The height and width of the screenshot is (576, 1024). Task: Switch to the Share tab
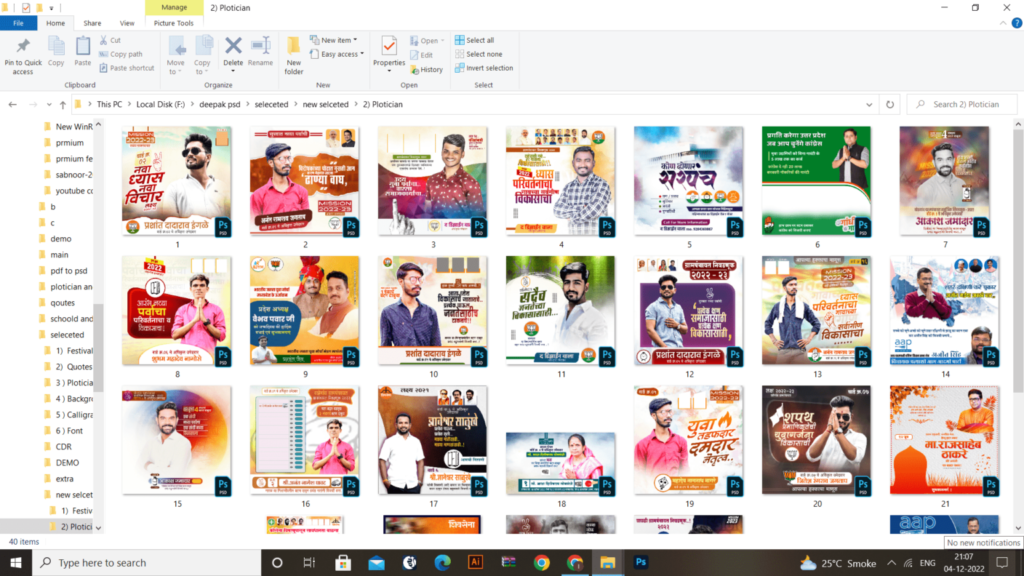coord(92,23)
